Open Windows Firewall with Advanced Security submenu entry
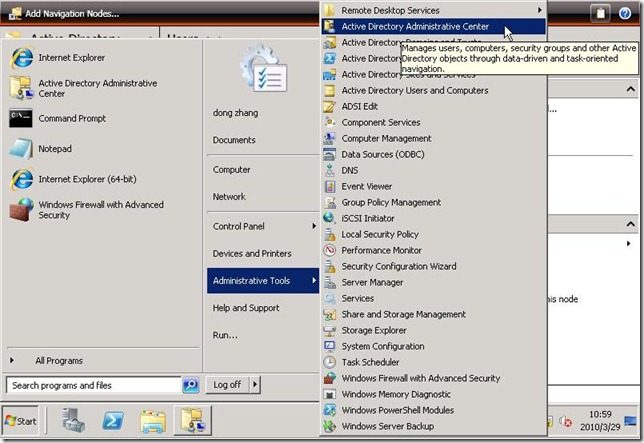Screen dimensions: 644x443 (434, 378)
